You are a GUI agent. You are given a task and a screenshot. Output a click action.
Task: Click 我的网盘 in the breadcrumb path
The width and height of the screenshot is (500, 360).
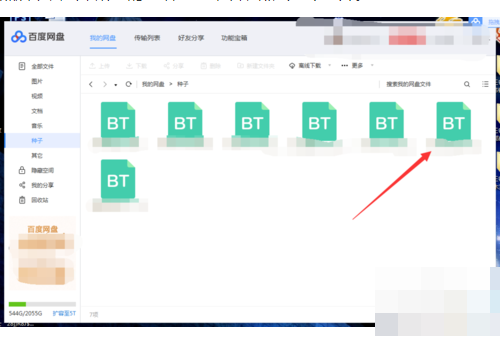(153, 84)
